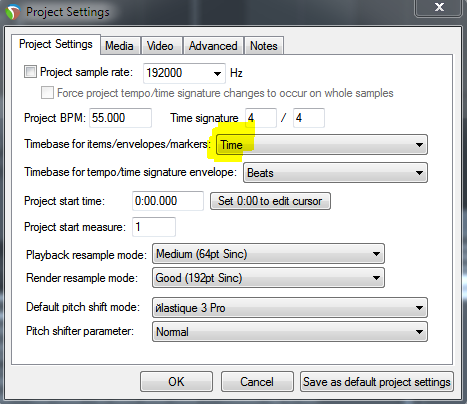
Task: Edit the time signature numerator field
Action: tap(261, 118)
